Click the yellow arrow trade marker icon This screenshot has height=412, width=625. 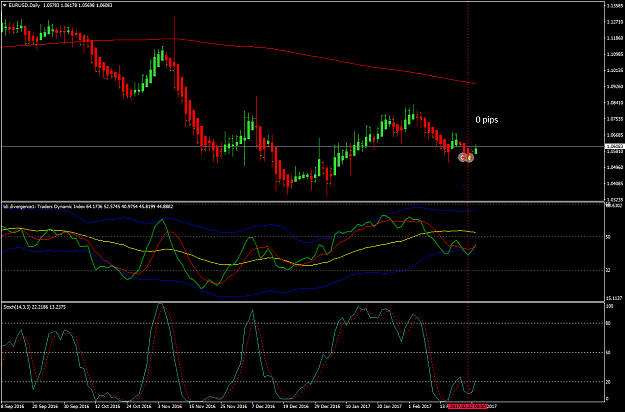pyautogui.click(x=470, y=158)
